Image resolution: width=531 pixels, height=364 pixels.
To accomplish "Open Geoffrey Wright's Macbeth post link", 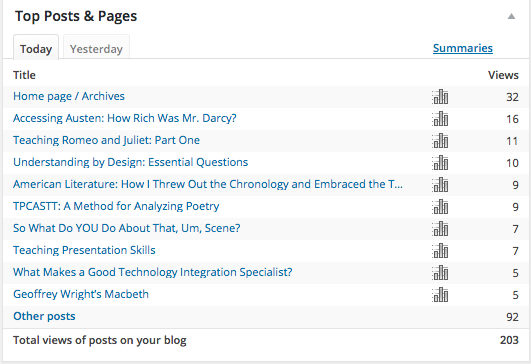I will tap(81, 294).
